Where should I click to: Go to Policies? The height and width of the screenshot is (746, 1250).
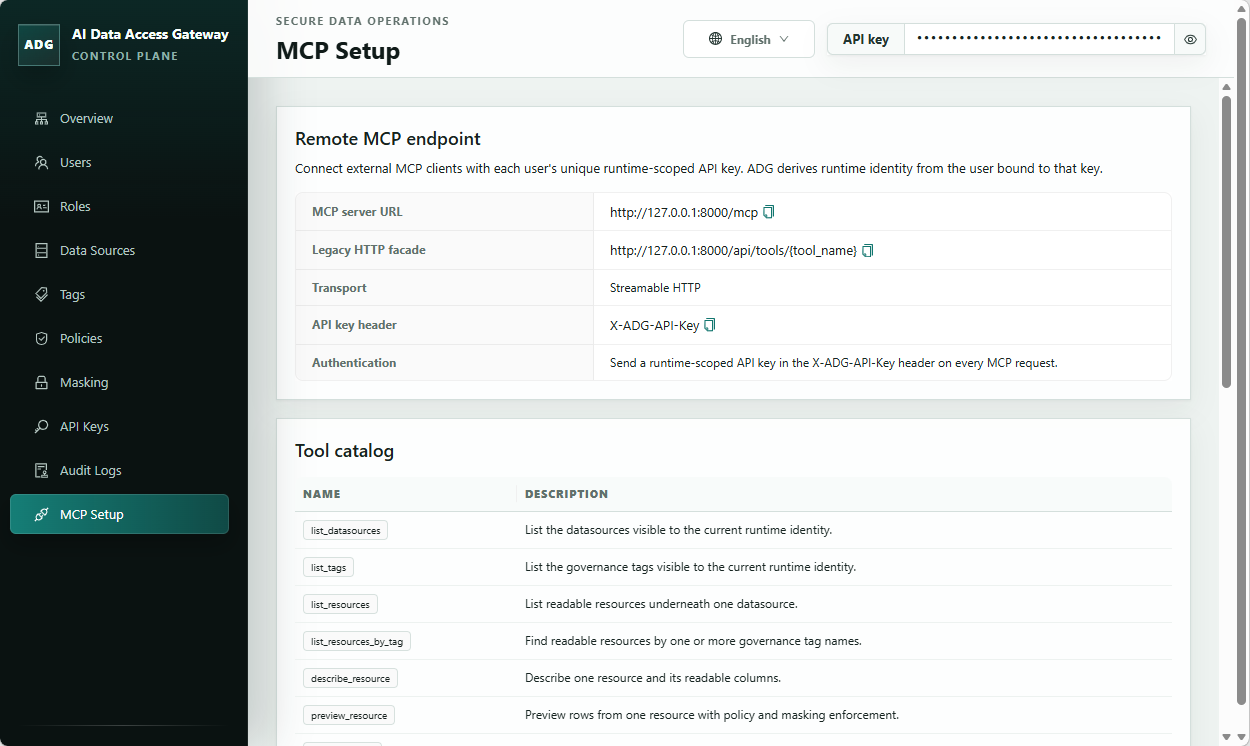tap(119, 339)
